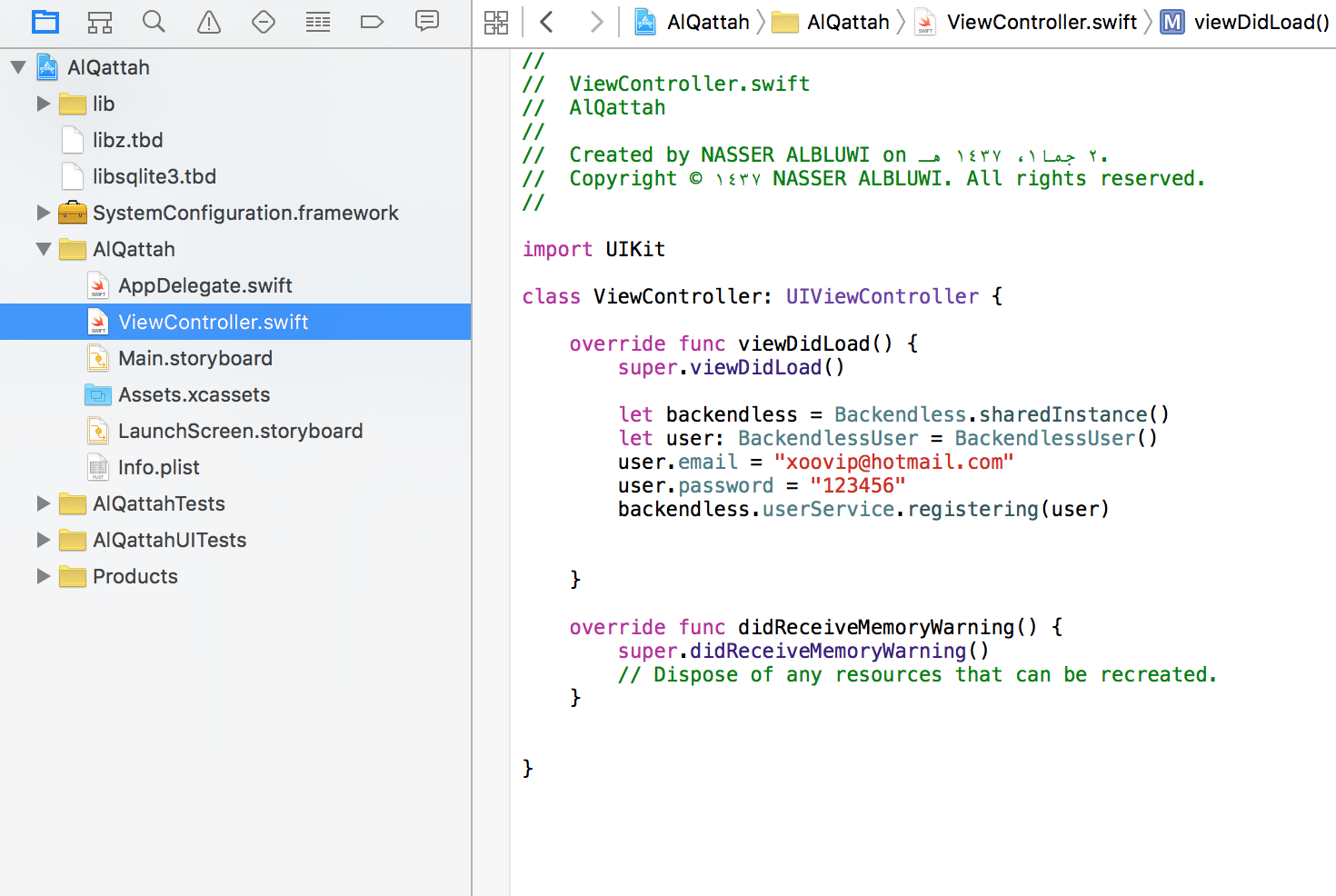
Task: Collapse the AlQattah project root
Action: pos(18,67)
